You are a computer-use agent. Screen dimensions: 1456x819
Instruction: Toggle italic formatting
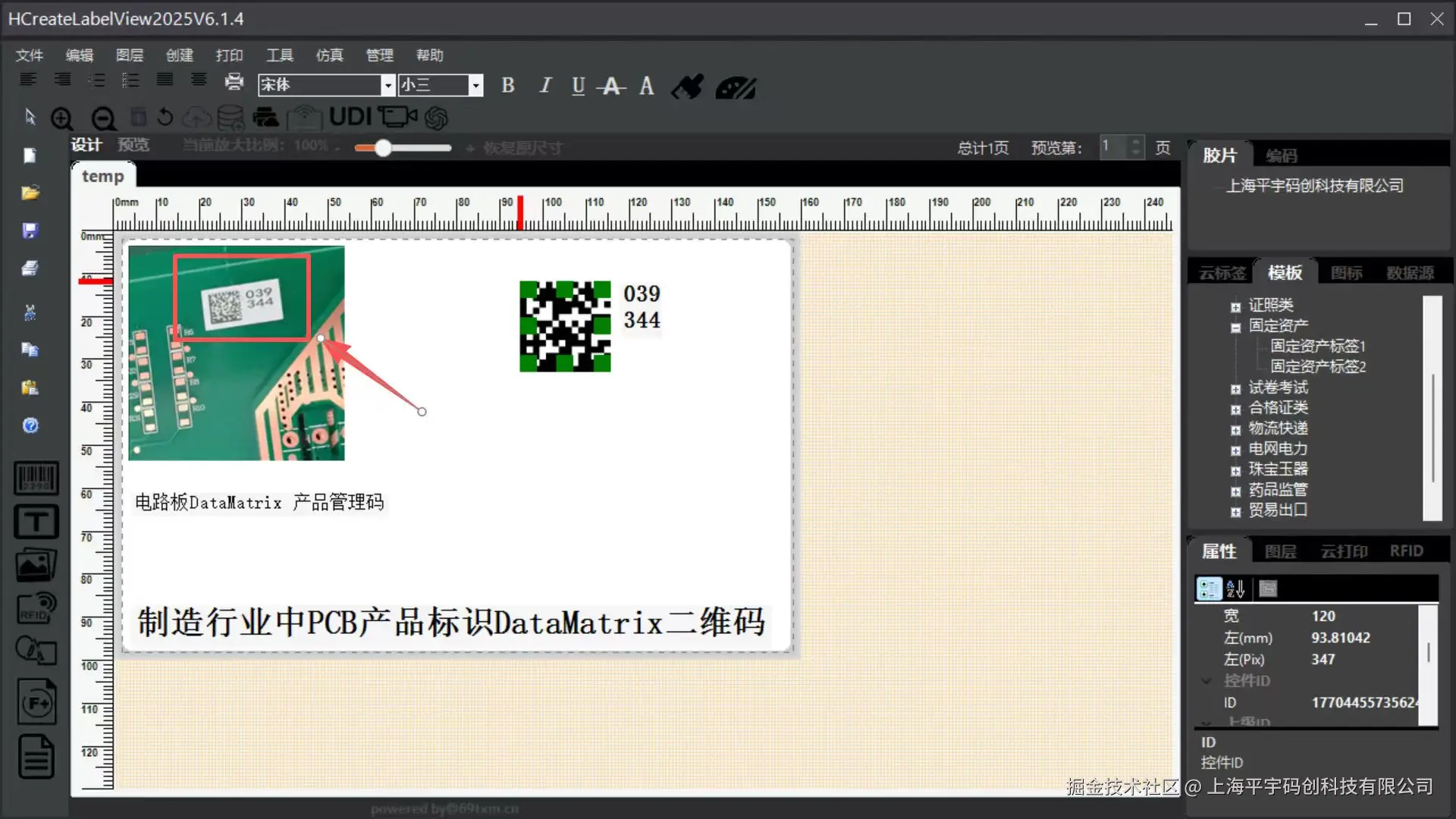click(x=544, y=86)
